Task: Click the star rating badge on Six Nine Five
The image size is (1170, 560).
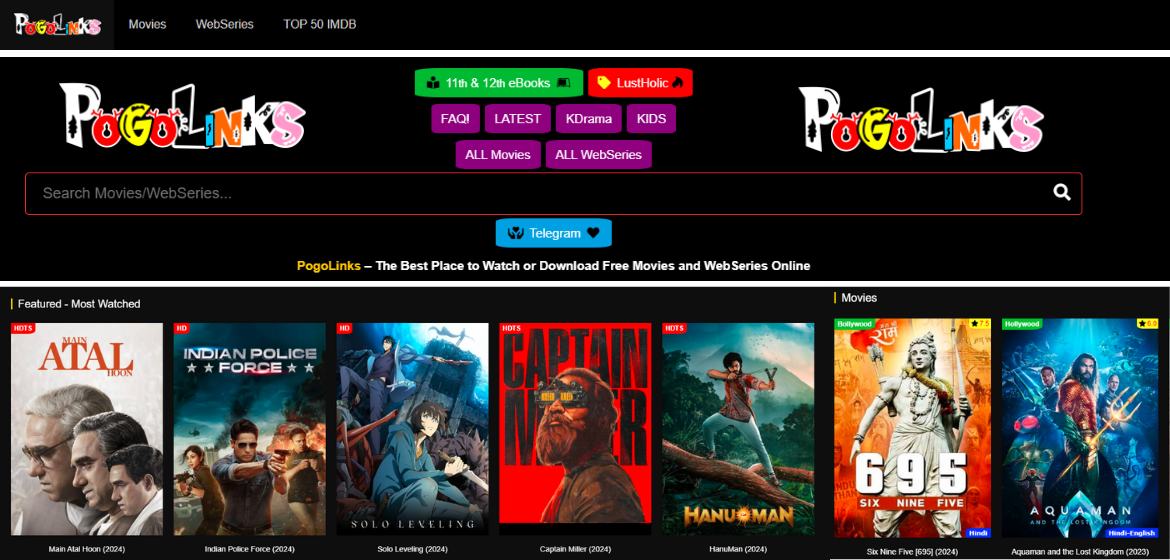Action: pyautogui.click(x=980, y=323)
